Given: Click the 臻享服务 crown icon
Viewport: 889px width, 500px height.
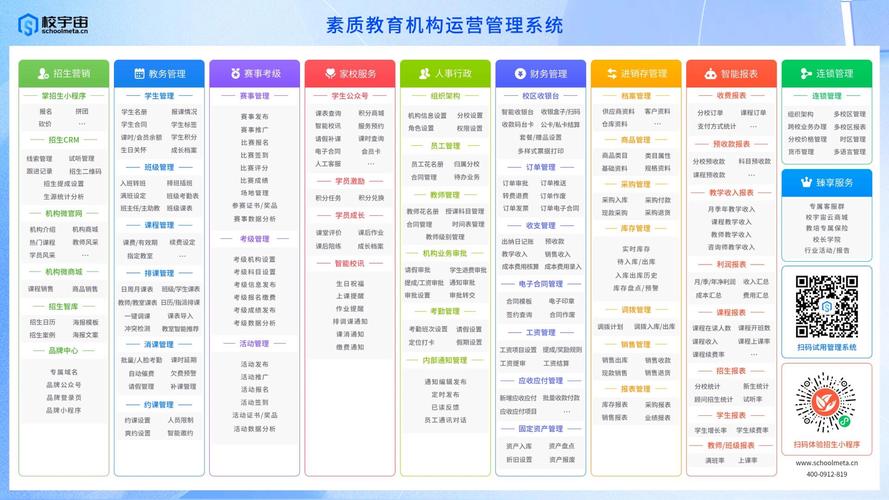Looking at the screenshot, I should tap(806, 183).
